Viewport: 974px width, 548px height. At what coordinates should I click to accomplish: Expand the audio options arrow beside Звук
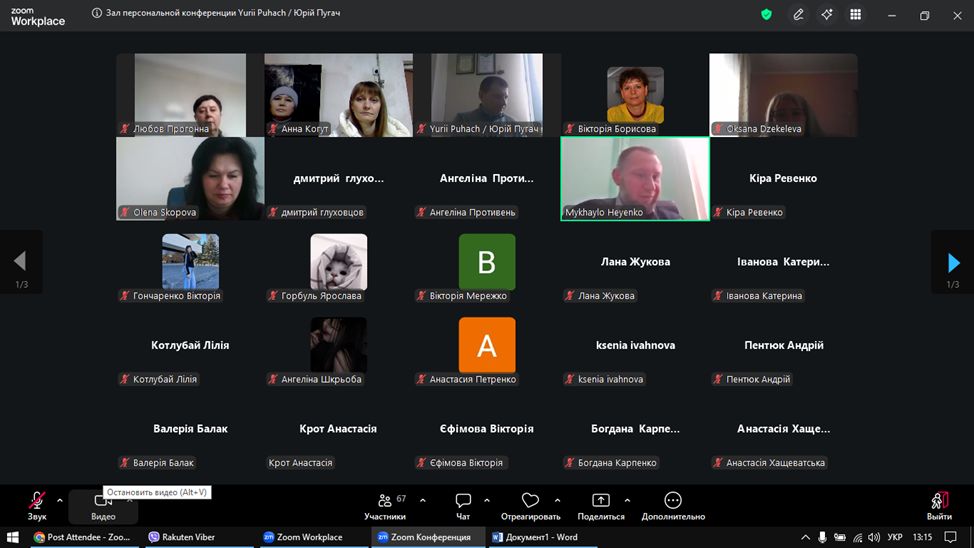(x=59, y=500)
